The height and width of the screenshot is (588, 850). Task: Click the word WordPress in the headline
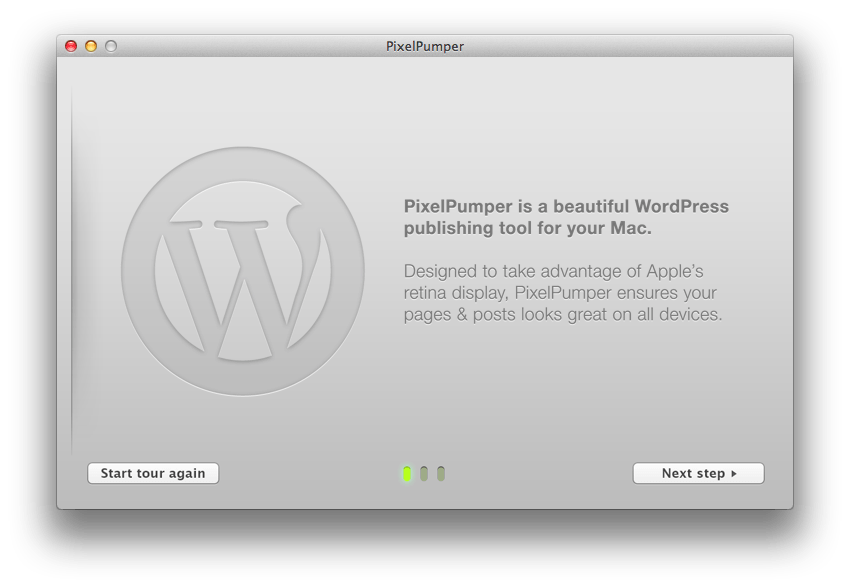point(682,207)
